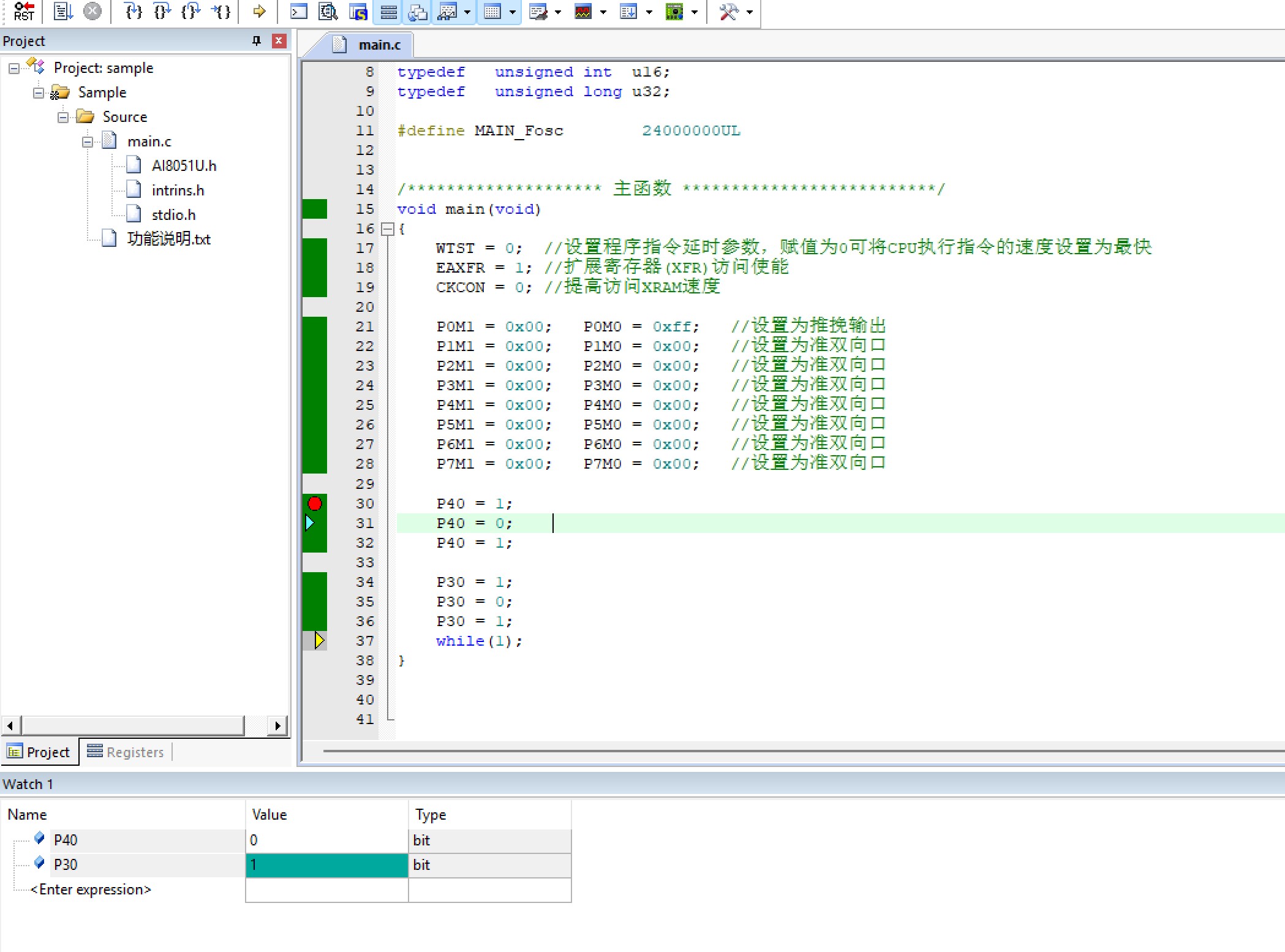Select the Project tab at panel bottom
The height and width of the screenshot is (952, 1285).
39,752
